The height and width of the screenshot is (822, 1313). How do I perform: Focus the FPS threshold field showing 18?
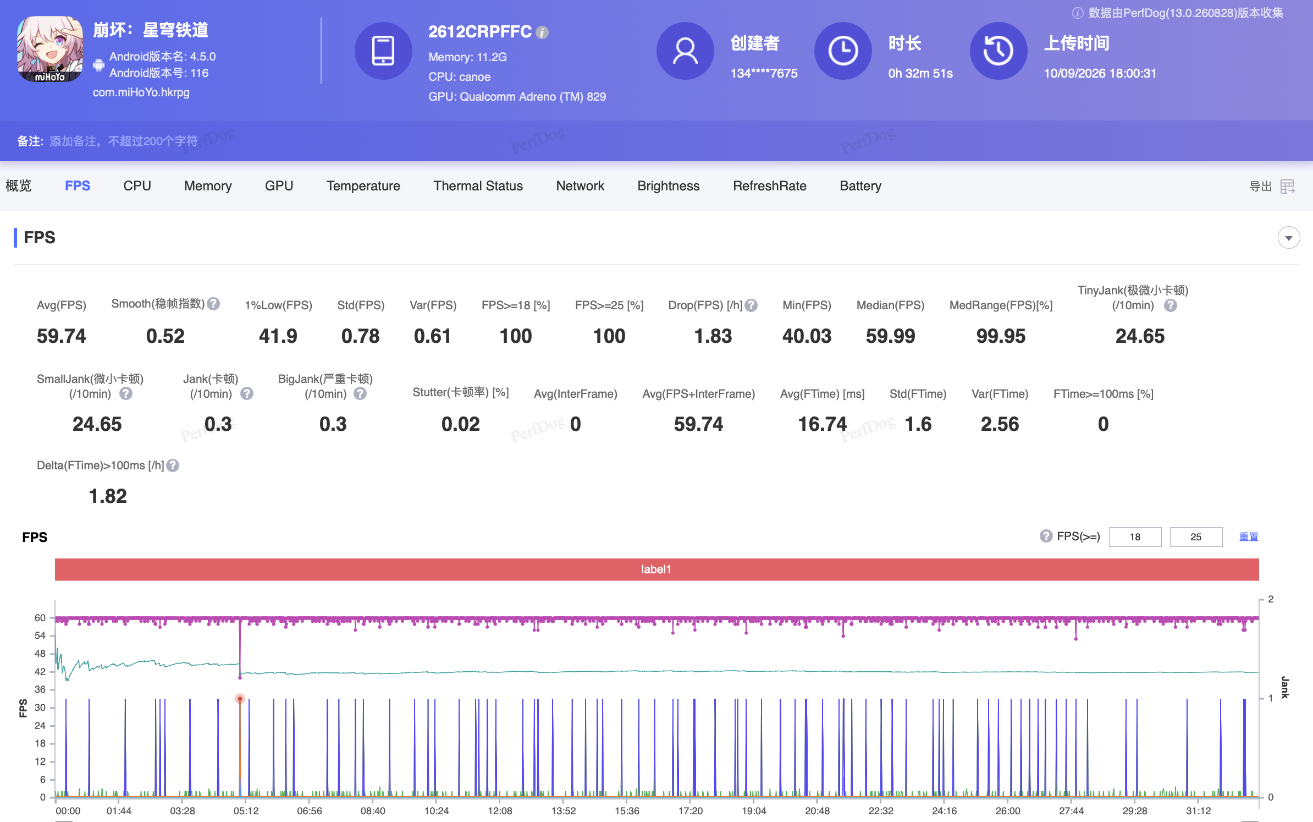(1135, 537)
